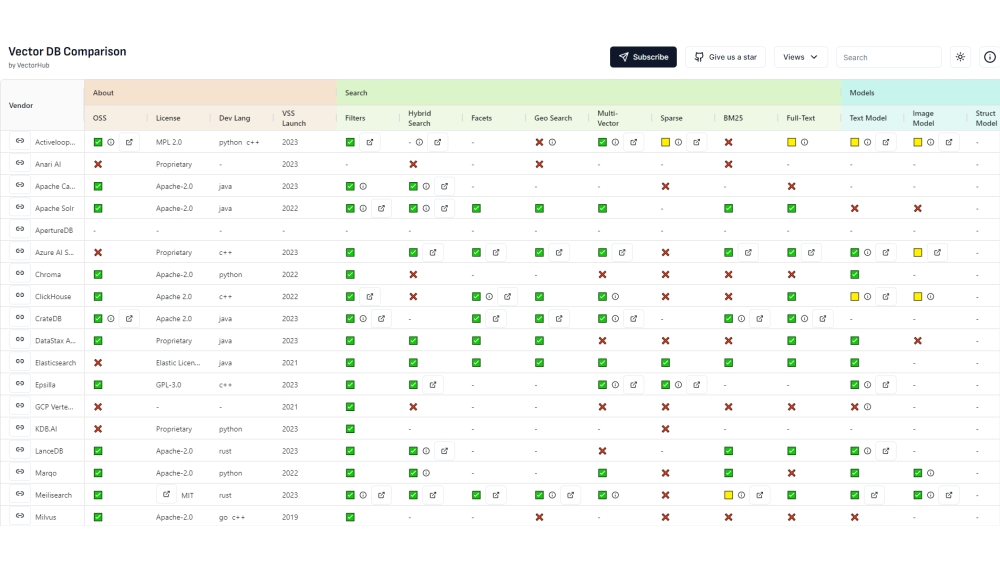The width and height of the screenshot is (1000, 563).
Task: Click the green Filters checkmark for Elasticsearch
Action: click(350, 362)
